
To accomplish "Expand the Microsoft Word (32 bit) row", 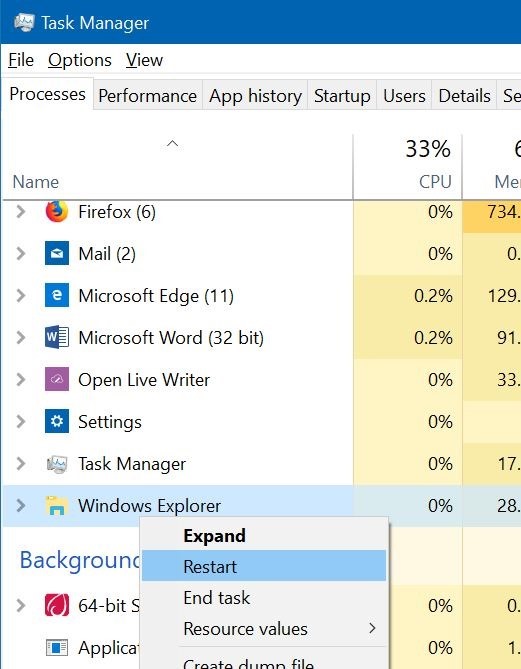I will click(x=20, y=337).
